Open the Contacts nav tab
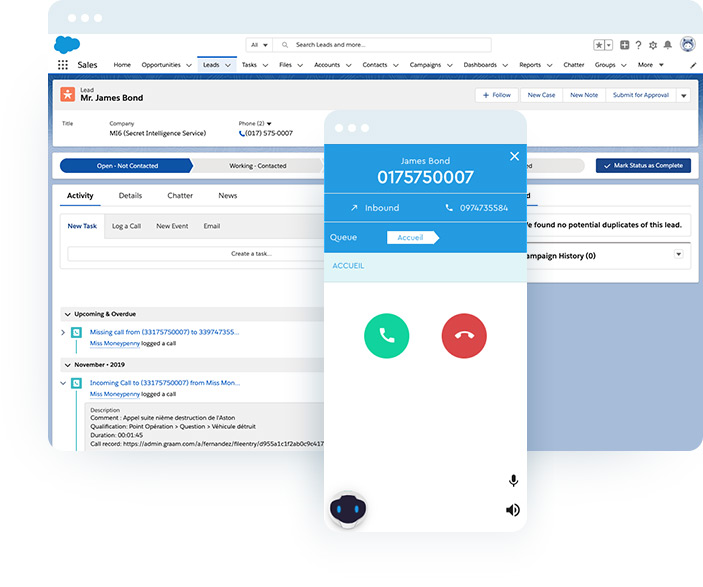 375,65
